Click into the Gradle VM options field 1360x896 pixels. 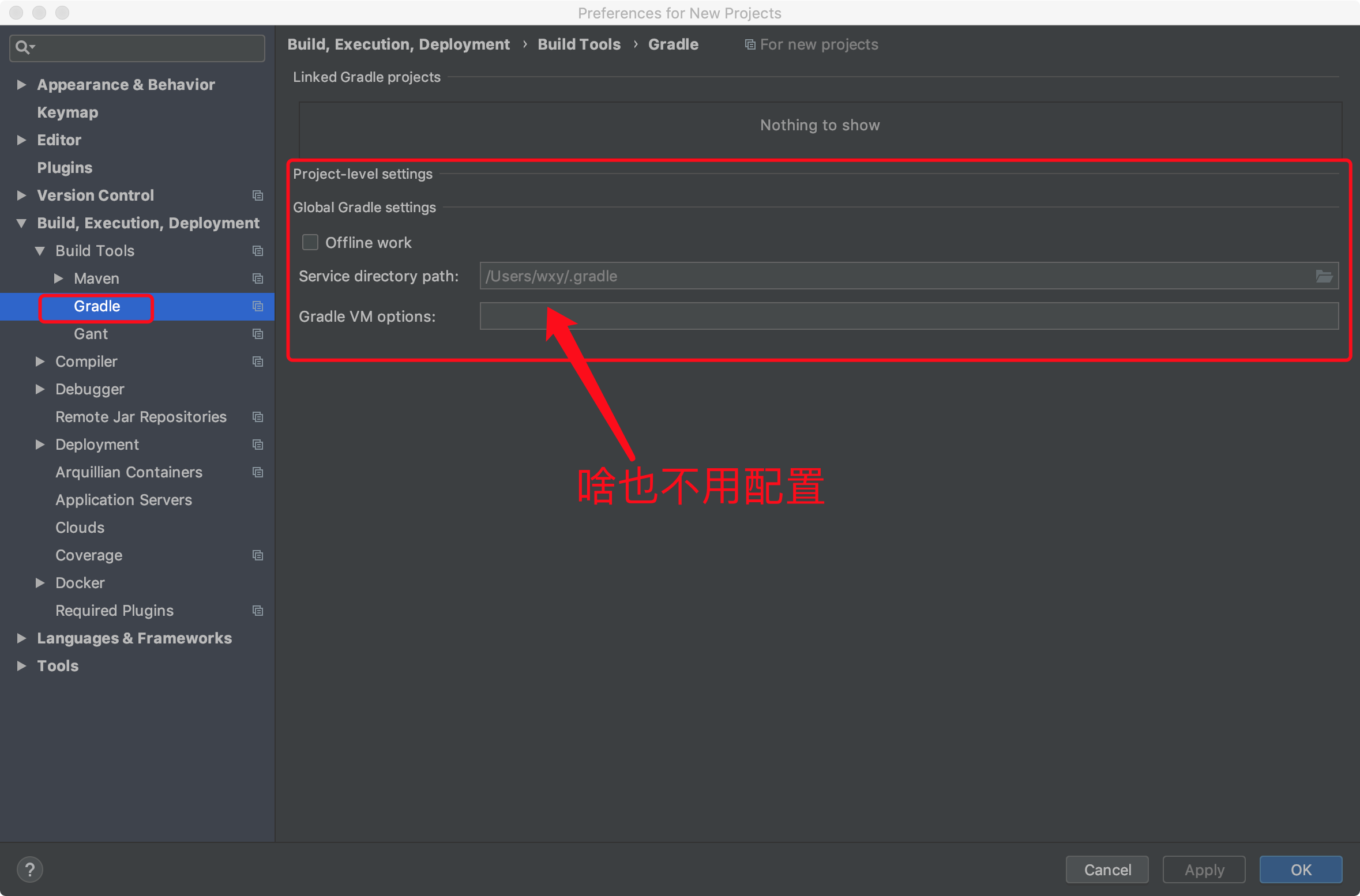coord(908,317)
